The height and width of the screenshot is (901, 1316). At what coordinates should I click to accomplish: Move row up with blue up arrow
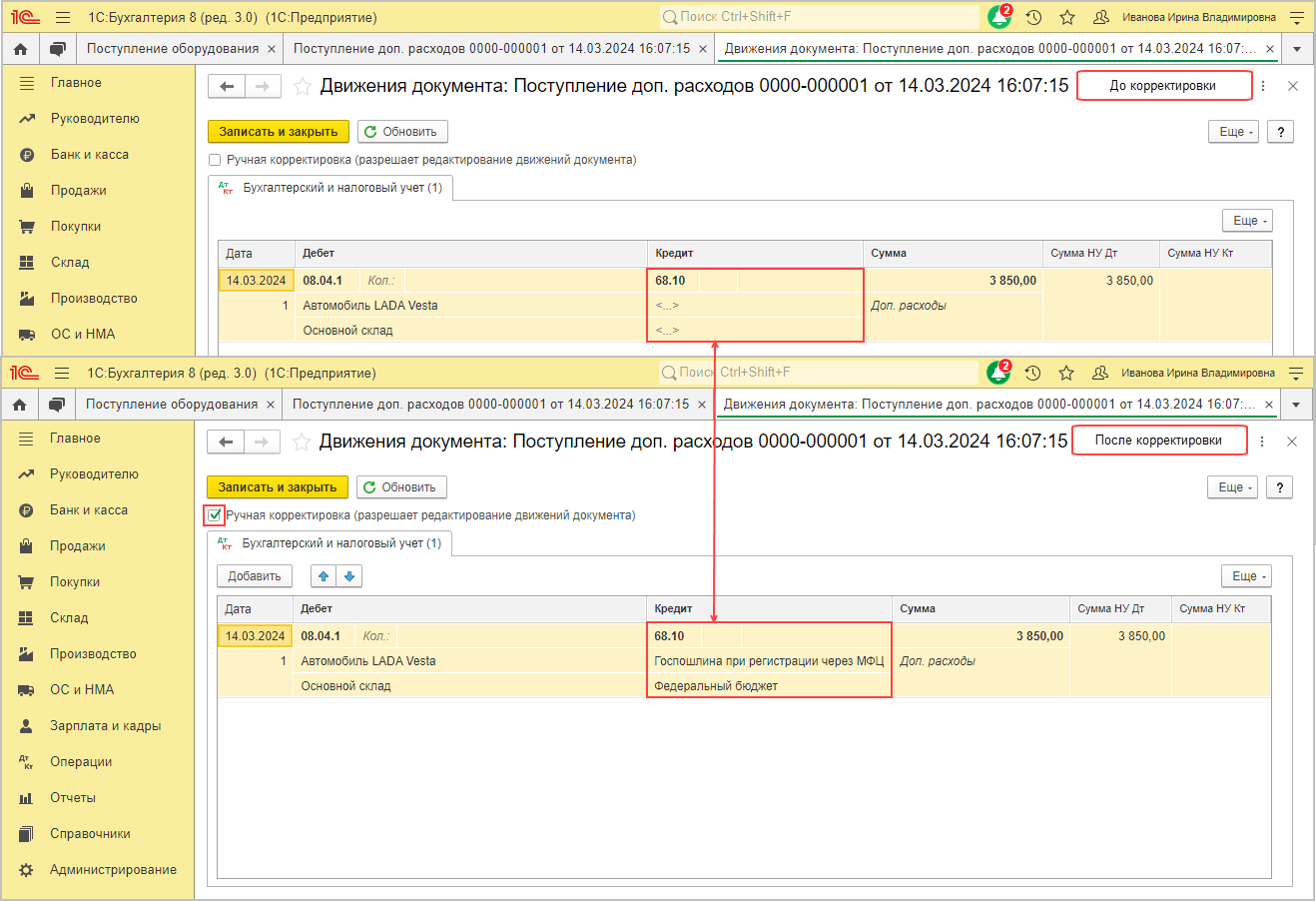[324, 576]
